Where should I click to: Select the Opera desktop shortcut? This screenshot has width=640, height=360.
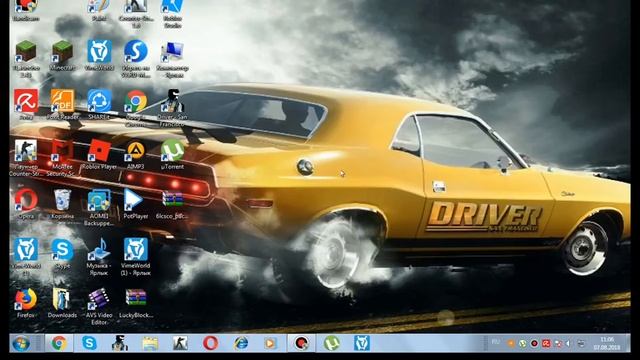[x=26, y=204]
